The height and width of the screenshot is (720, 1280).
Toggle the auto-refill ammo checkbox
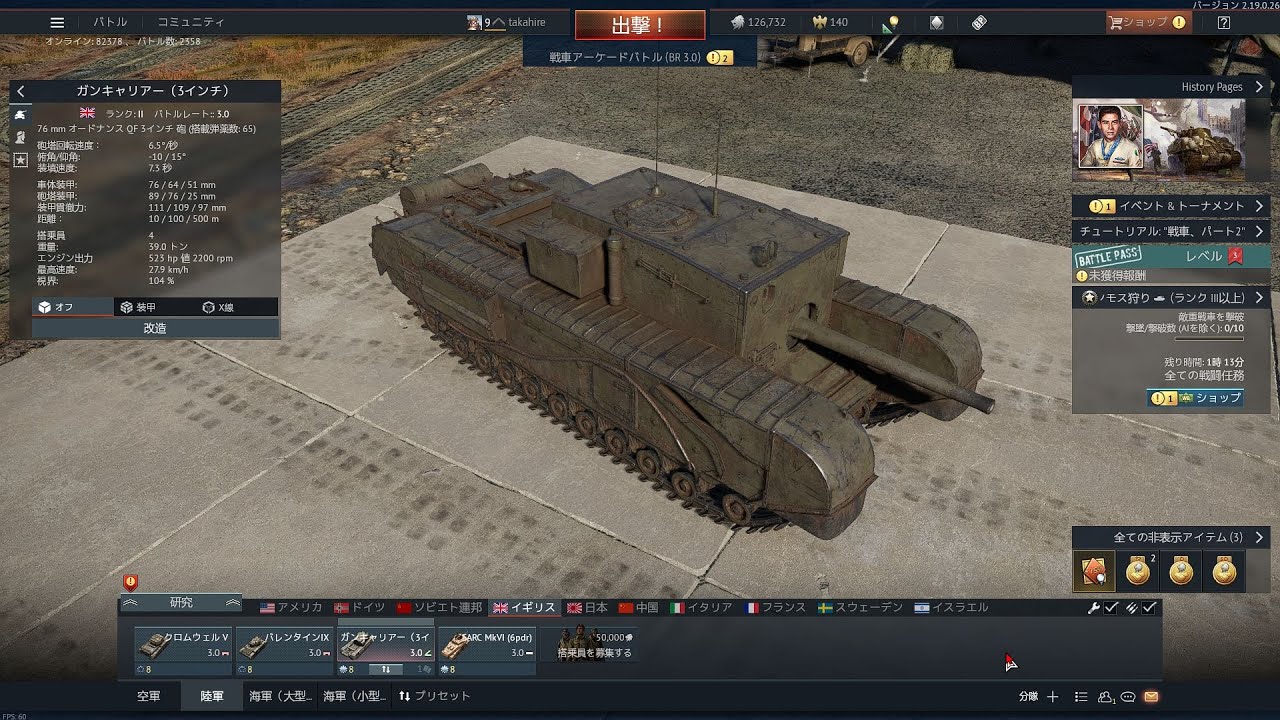coord(1150,607)
